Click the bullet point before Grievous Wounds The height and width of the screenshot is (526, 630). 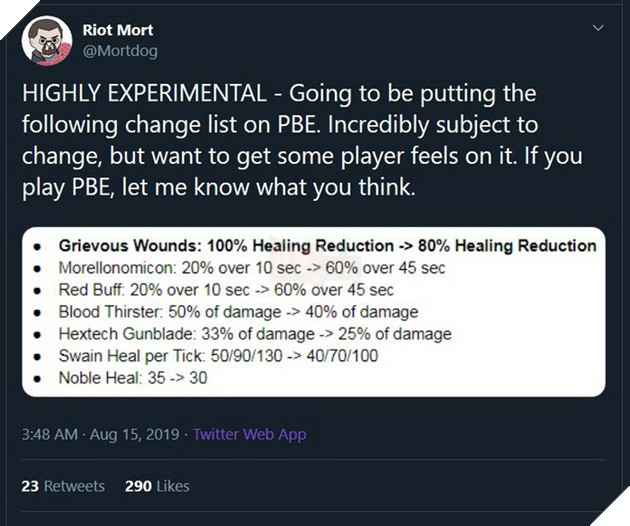[37, 246]
